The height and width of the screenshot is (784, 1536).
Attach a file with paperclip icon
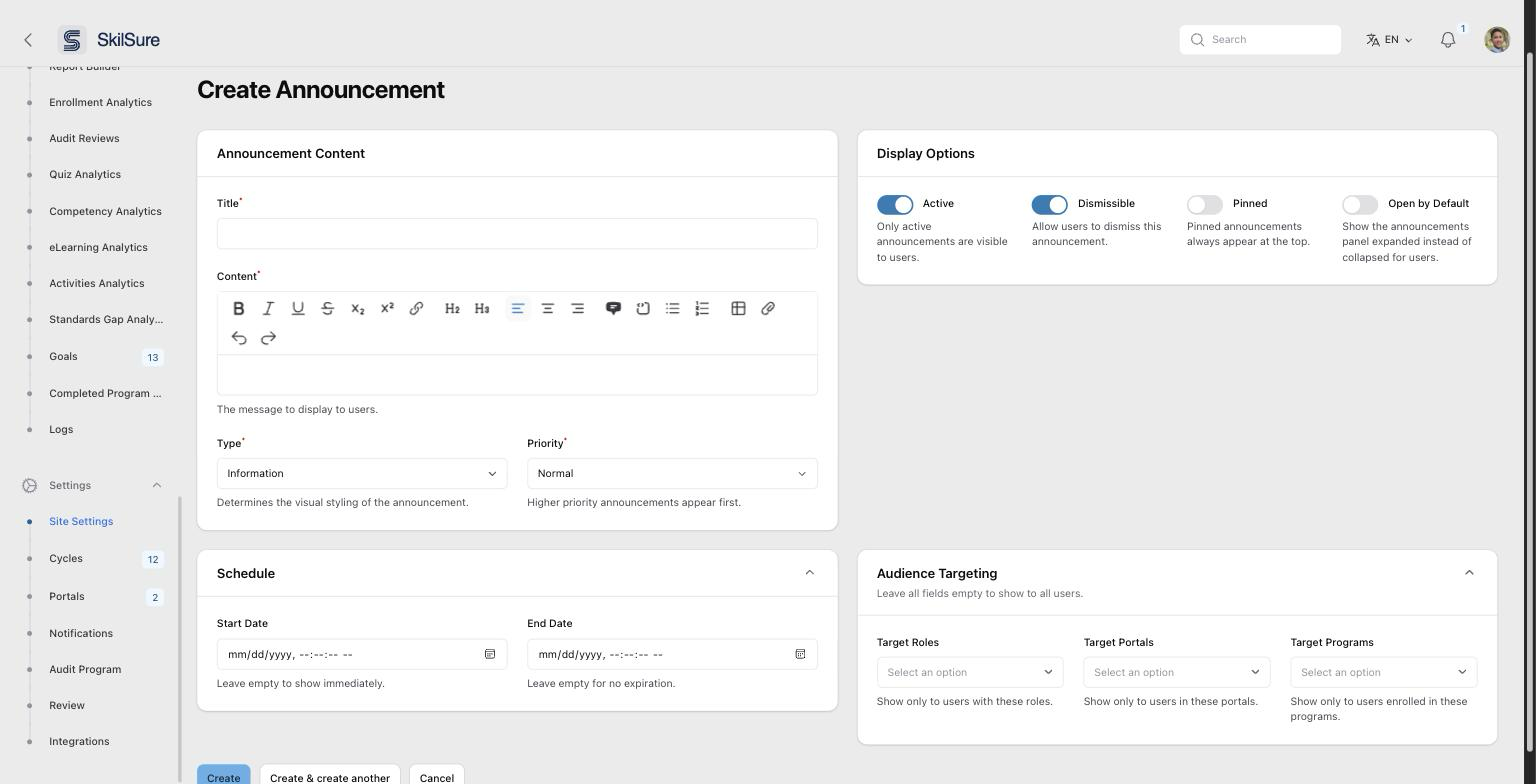(768, 308)
